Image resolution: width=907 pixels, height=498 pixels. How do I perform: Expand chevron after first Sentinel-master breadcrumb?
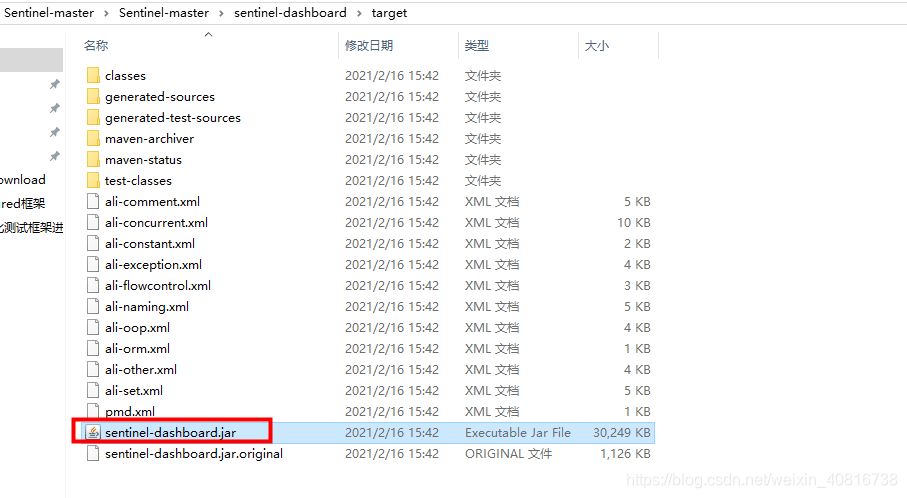[107, 13]
